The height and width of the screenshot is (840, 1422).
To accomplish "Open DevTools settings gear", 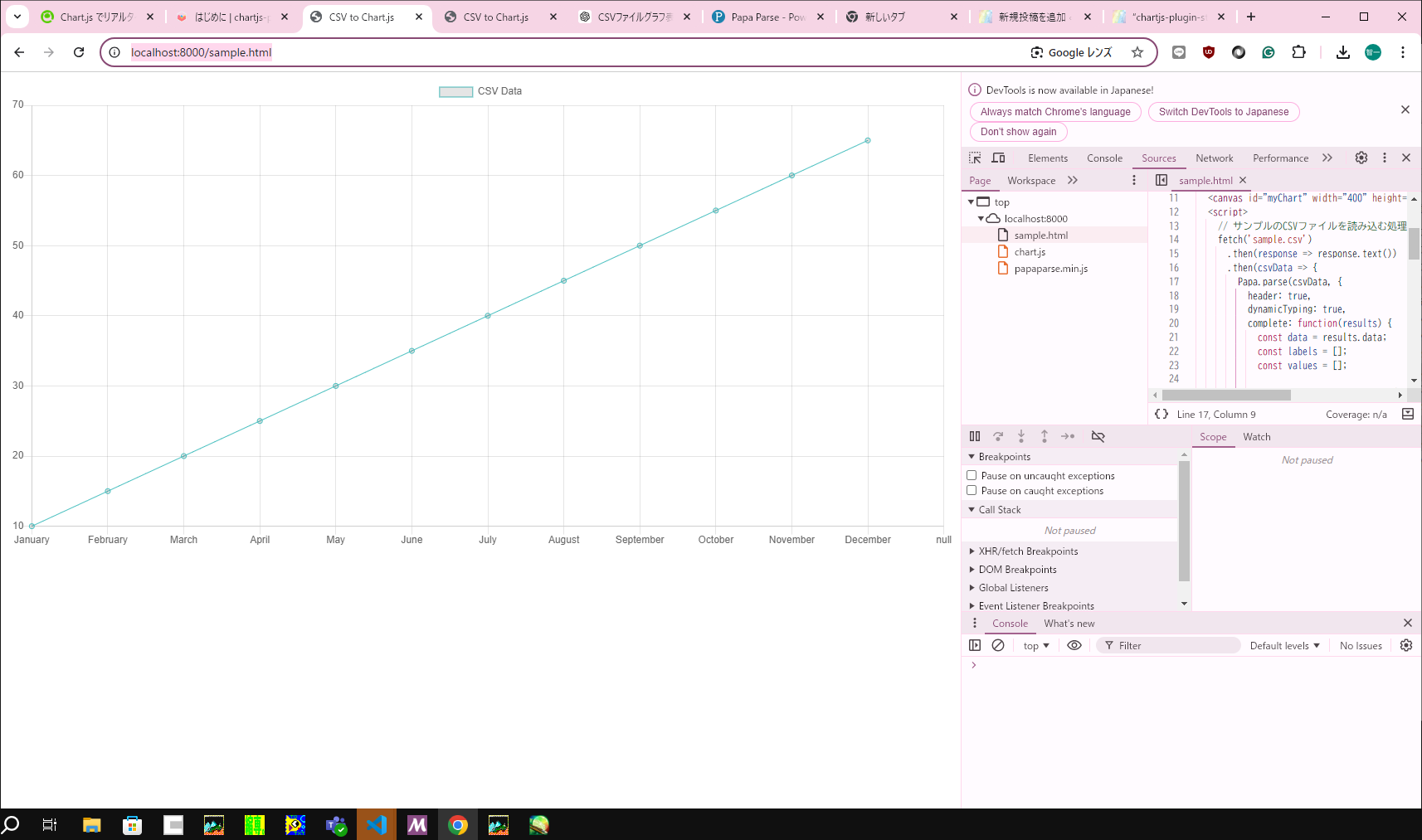I will (x=1361, y=158).
